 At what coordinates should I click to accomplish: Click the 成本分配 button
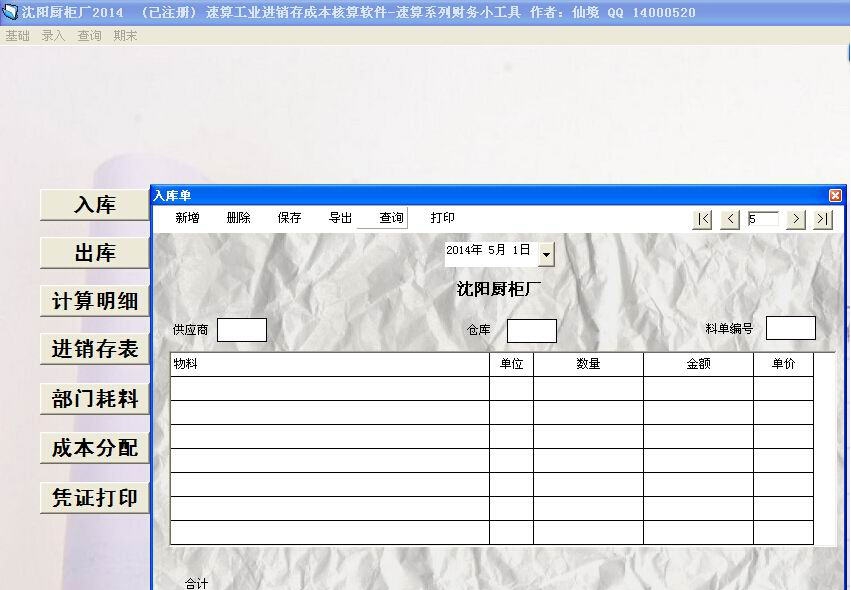94,448
